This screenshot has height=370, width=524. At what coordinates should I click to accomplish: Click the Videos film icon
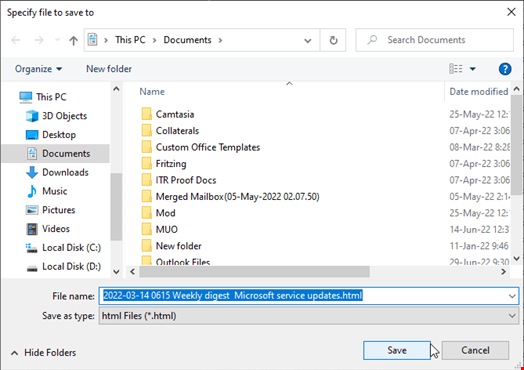32,229
